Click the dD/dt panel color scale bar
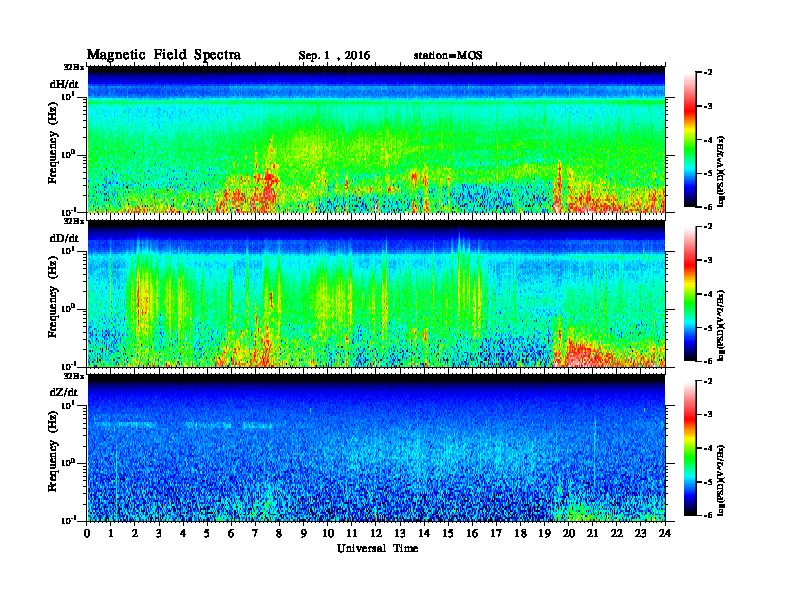Image resolution: width=792 pixels, height=612 pixels. [690, 294]
